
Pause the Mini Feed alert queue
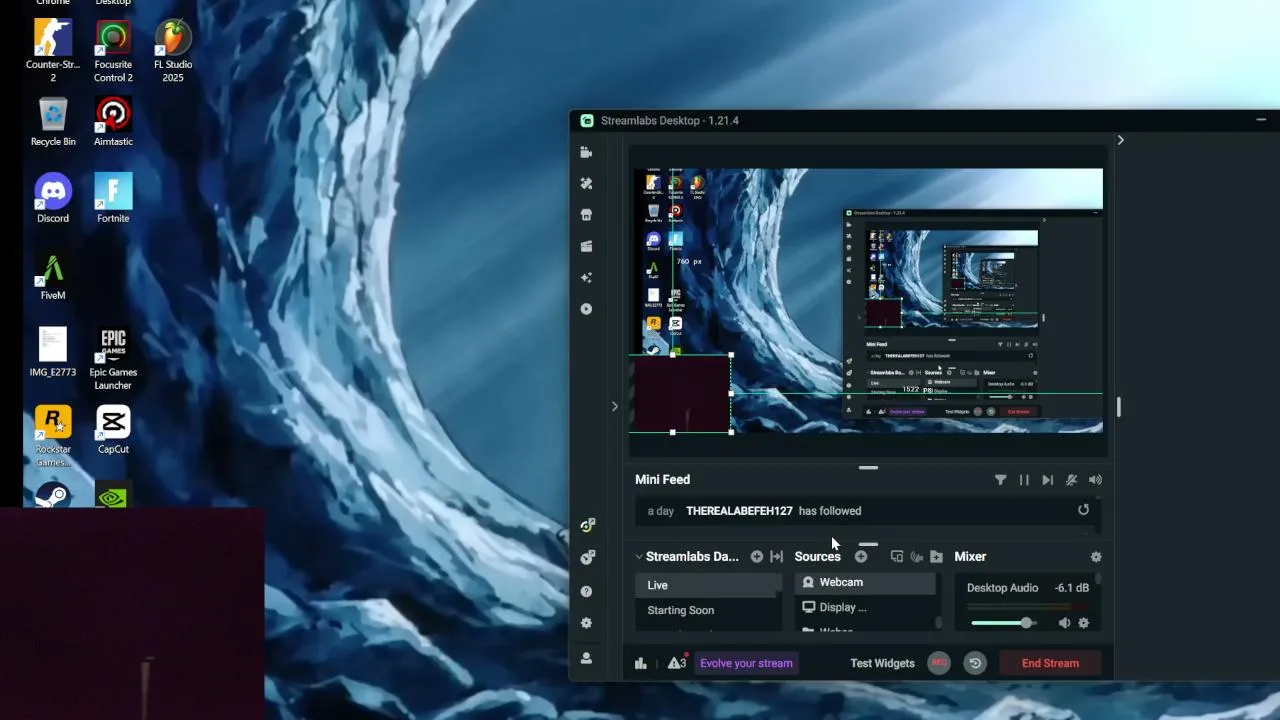tap(1024, 480)
